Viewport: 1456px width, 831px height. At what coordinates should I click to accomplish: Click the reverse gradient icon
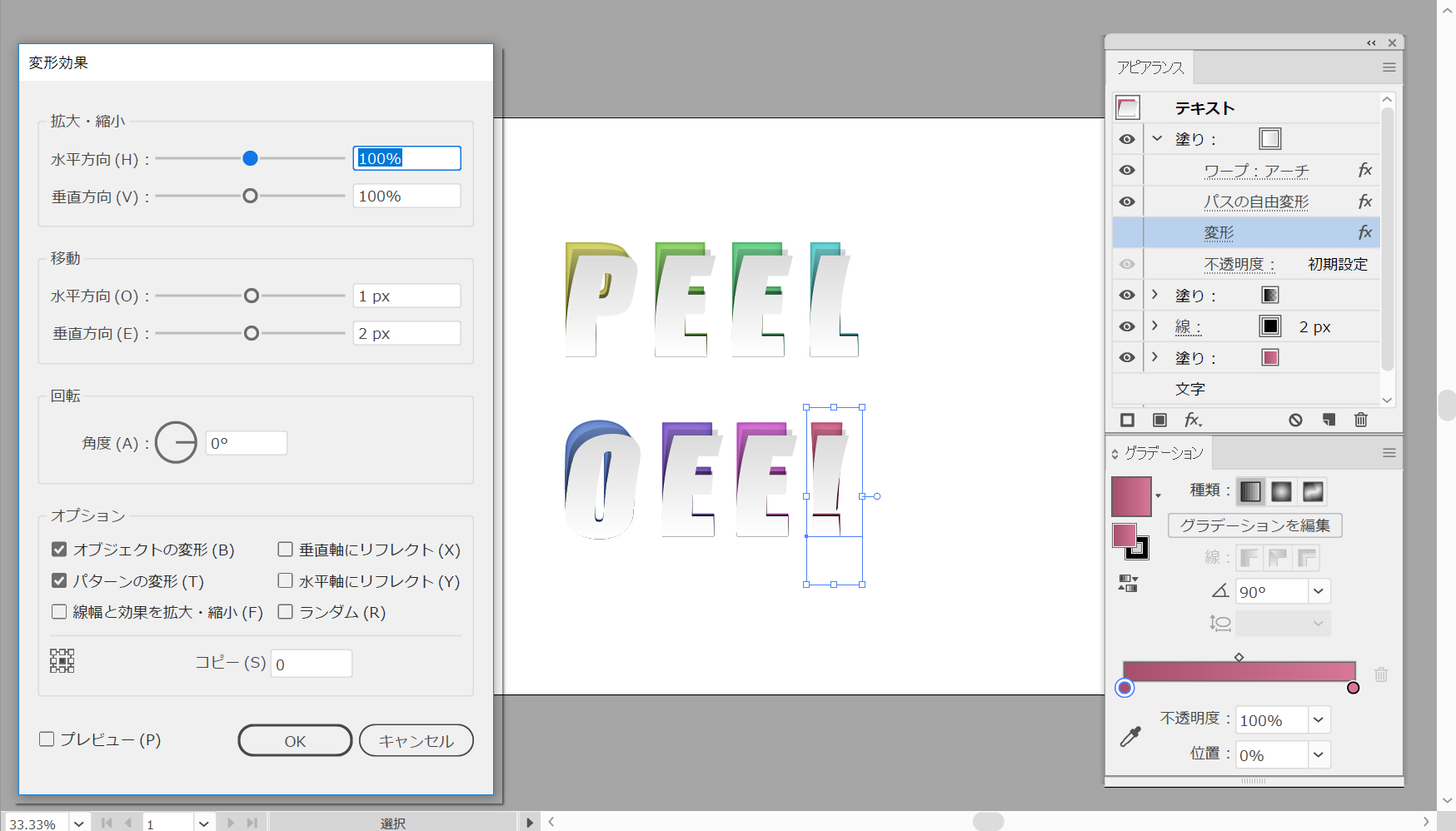coord(1128,584)
